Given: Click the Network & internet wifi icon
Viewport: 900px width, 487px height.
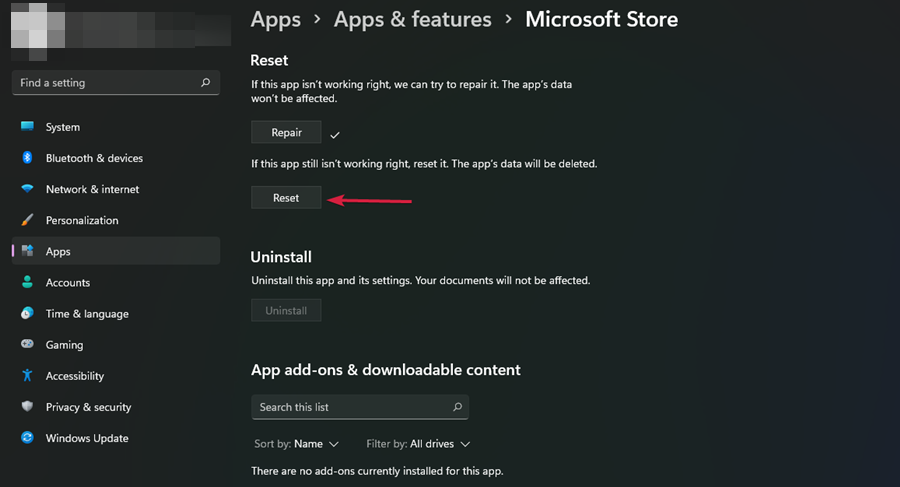Looking at the screenshot, I should pos(27,189).
